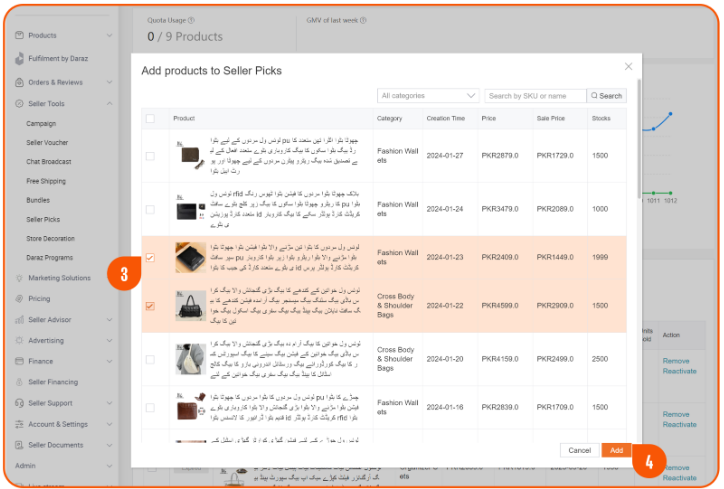Click the orange Add button

click(616, 451)
